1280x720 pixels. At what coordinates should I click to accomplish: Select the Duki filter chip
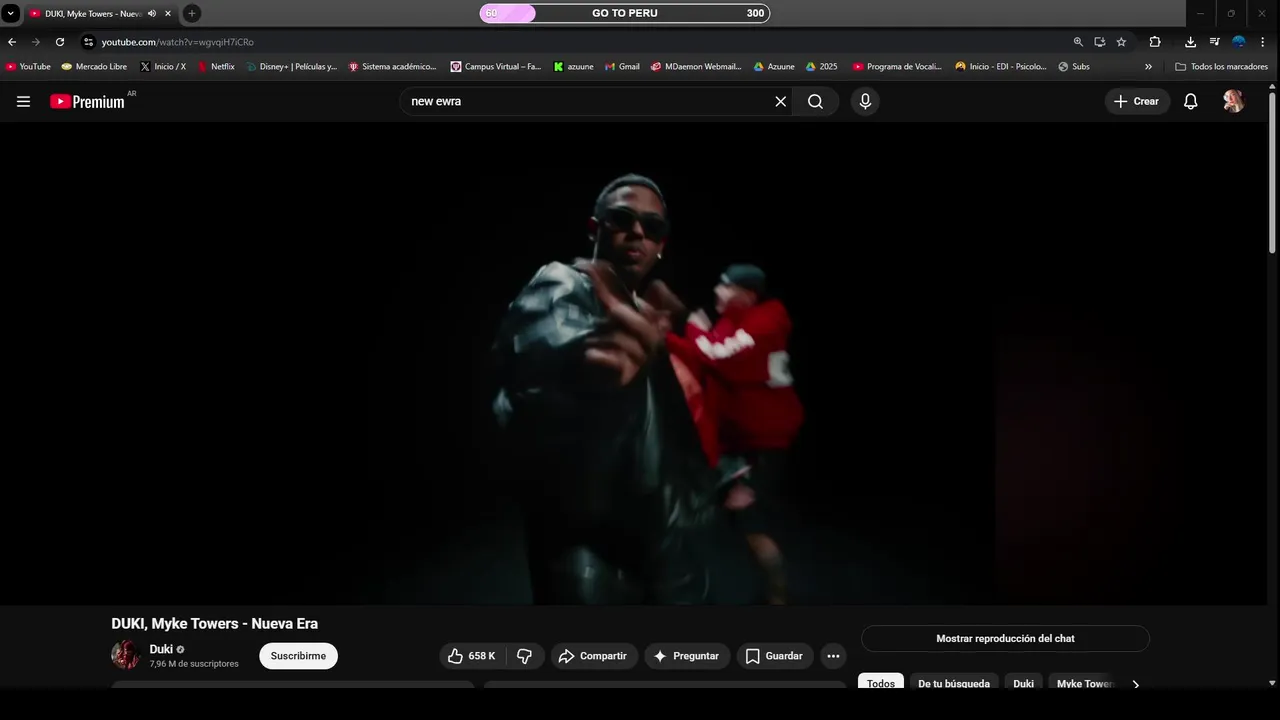1023,683
